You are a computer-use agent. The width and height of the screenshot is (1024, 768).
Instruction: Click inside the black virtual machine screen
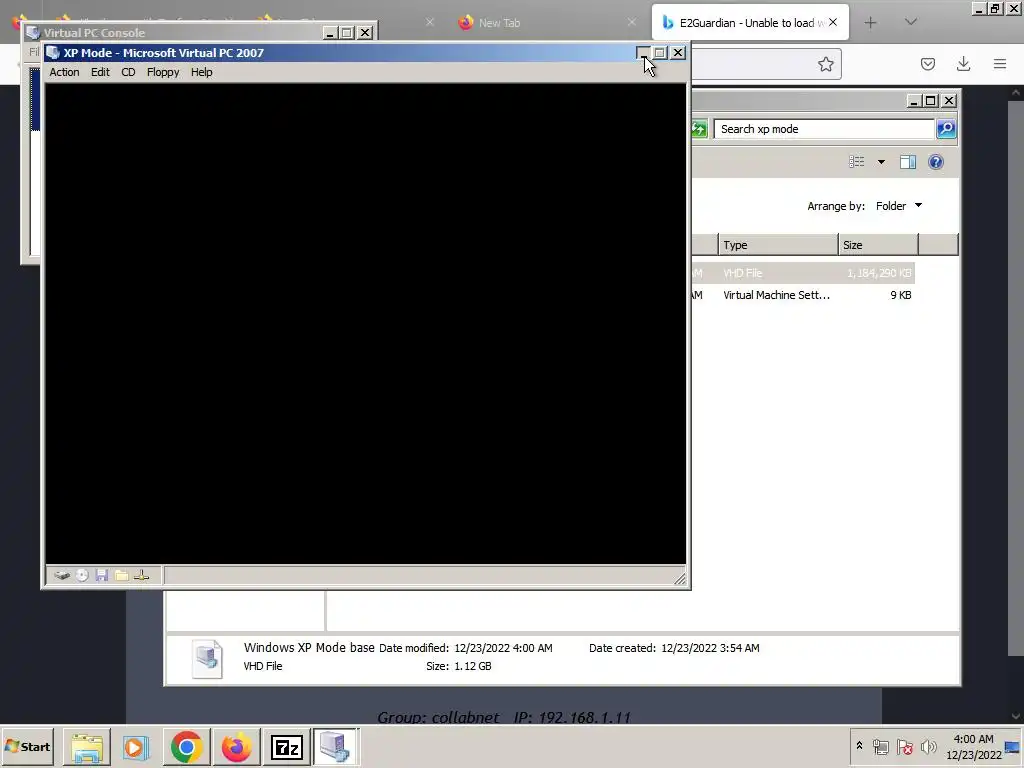[x=366, y=323]
